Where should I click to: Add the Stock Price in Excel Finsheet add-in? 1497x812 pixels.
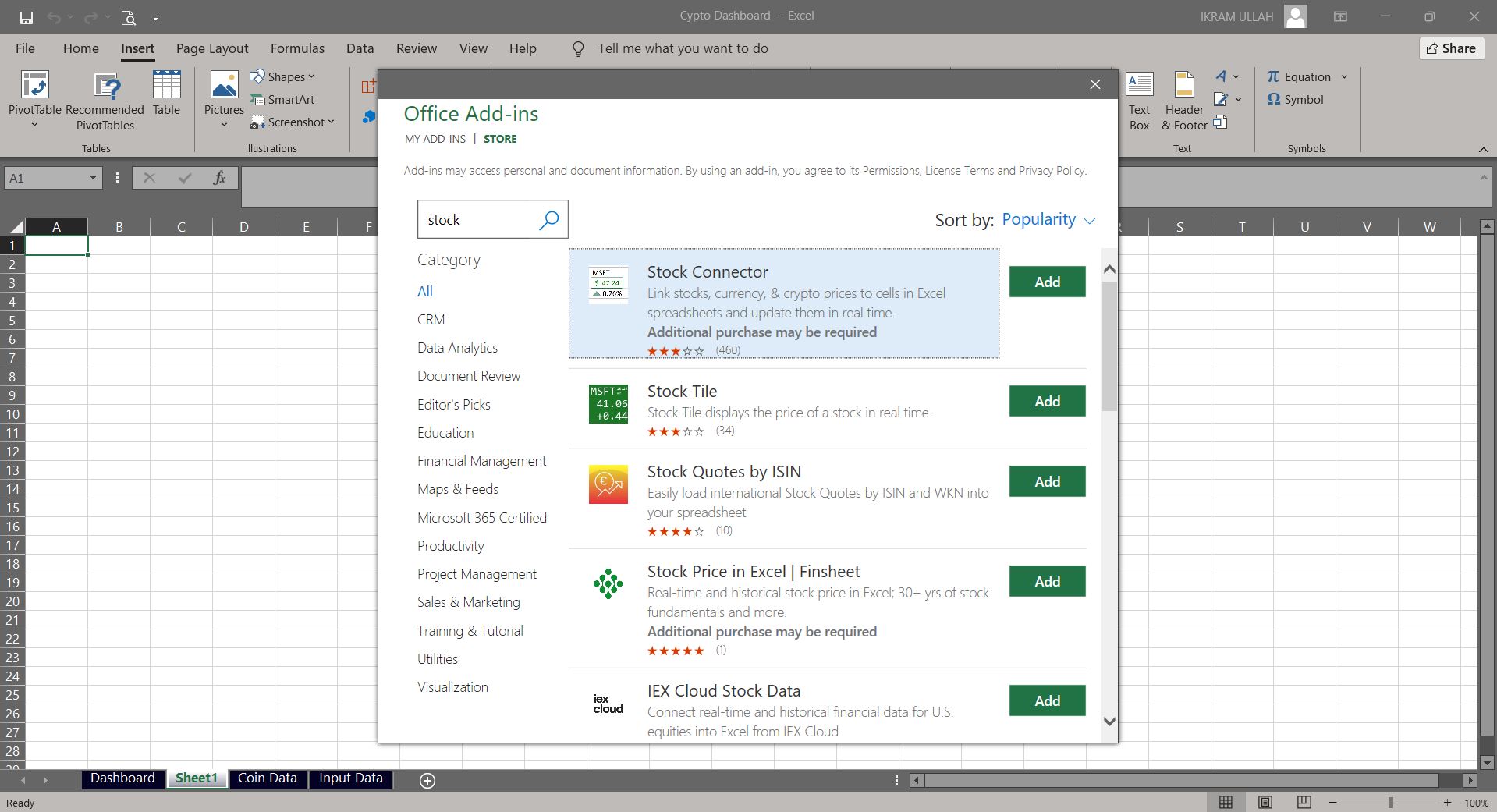tap(1047, 581)
